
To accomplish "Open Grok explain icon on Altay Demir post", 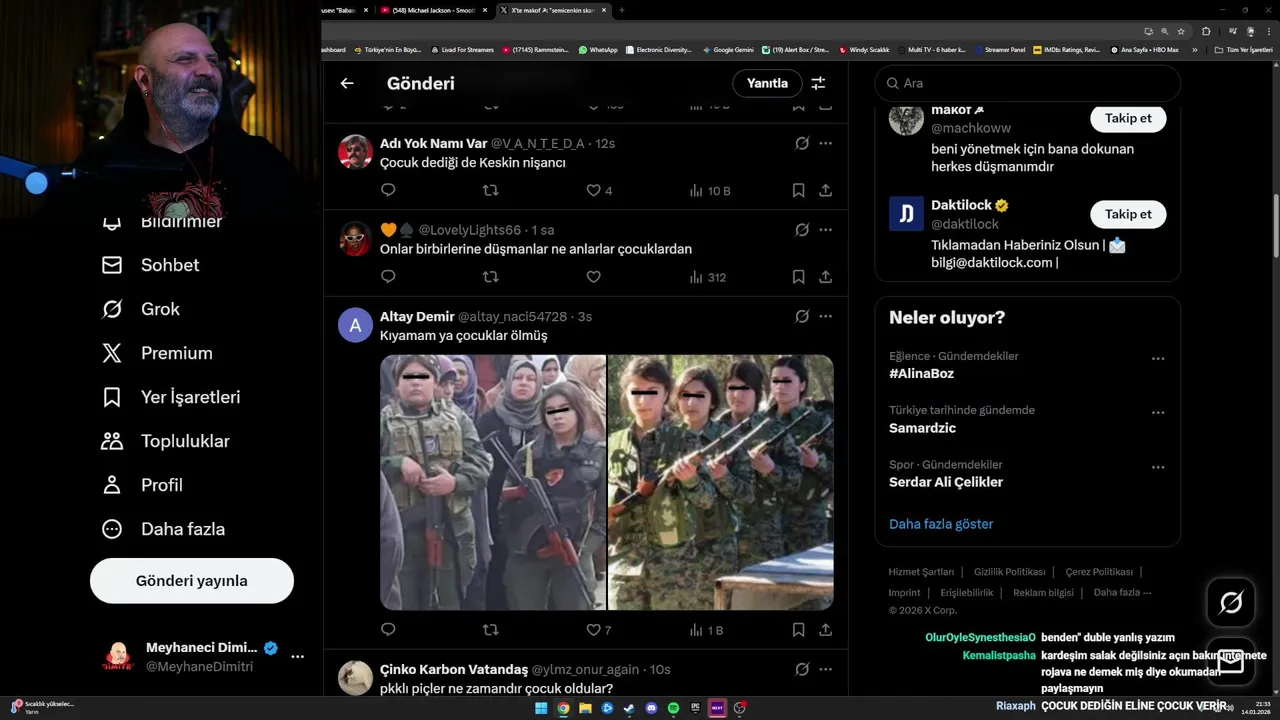I will (x=802, y=316).
